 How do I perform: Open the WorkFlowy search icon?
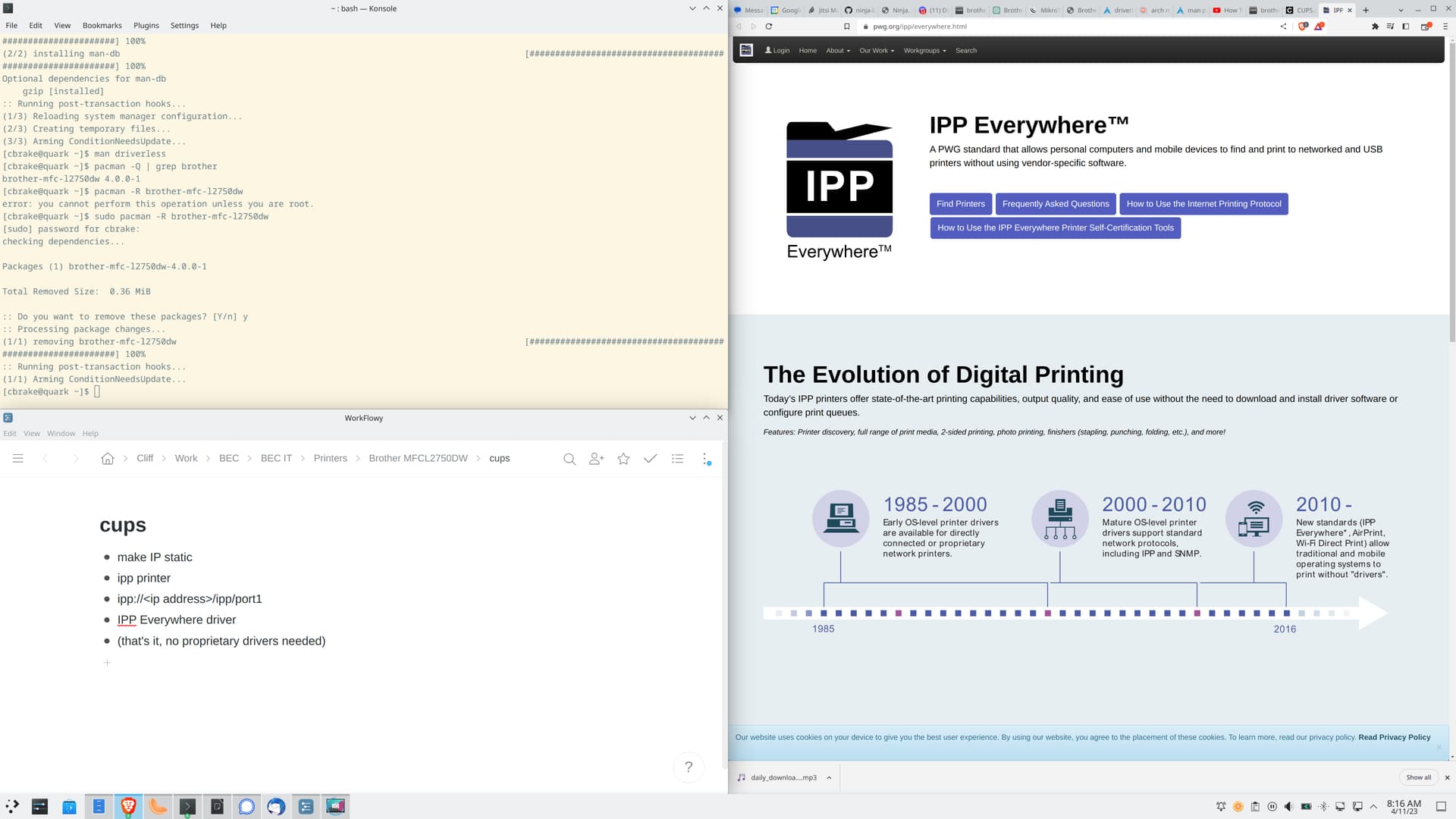[569, 459]
